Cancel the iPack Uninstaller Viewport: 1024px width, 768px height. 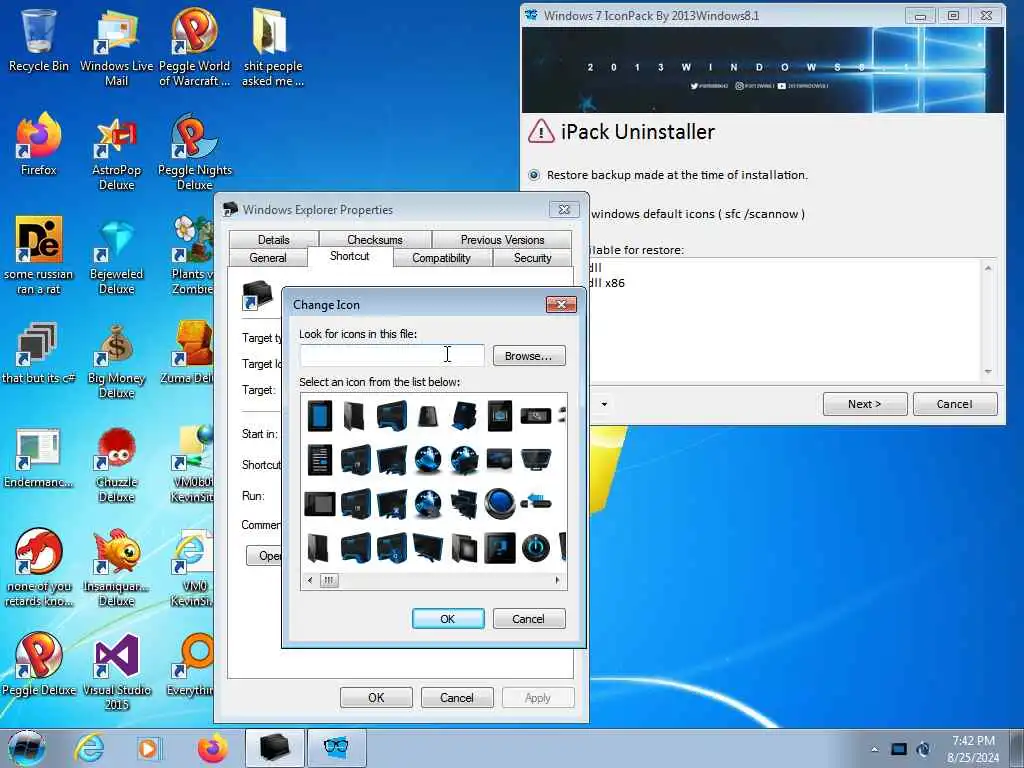tap(955, 404)
